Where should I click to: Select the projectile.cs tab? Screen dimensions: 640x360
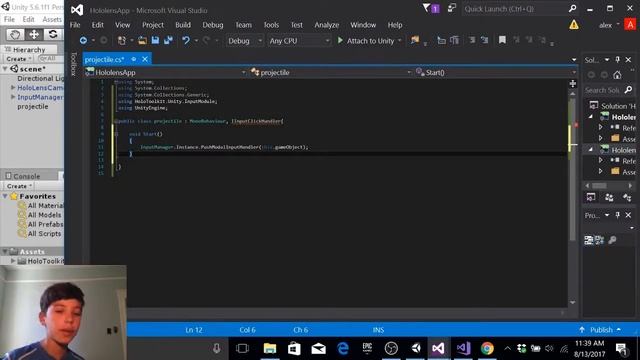pos(104,60)
